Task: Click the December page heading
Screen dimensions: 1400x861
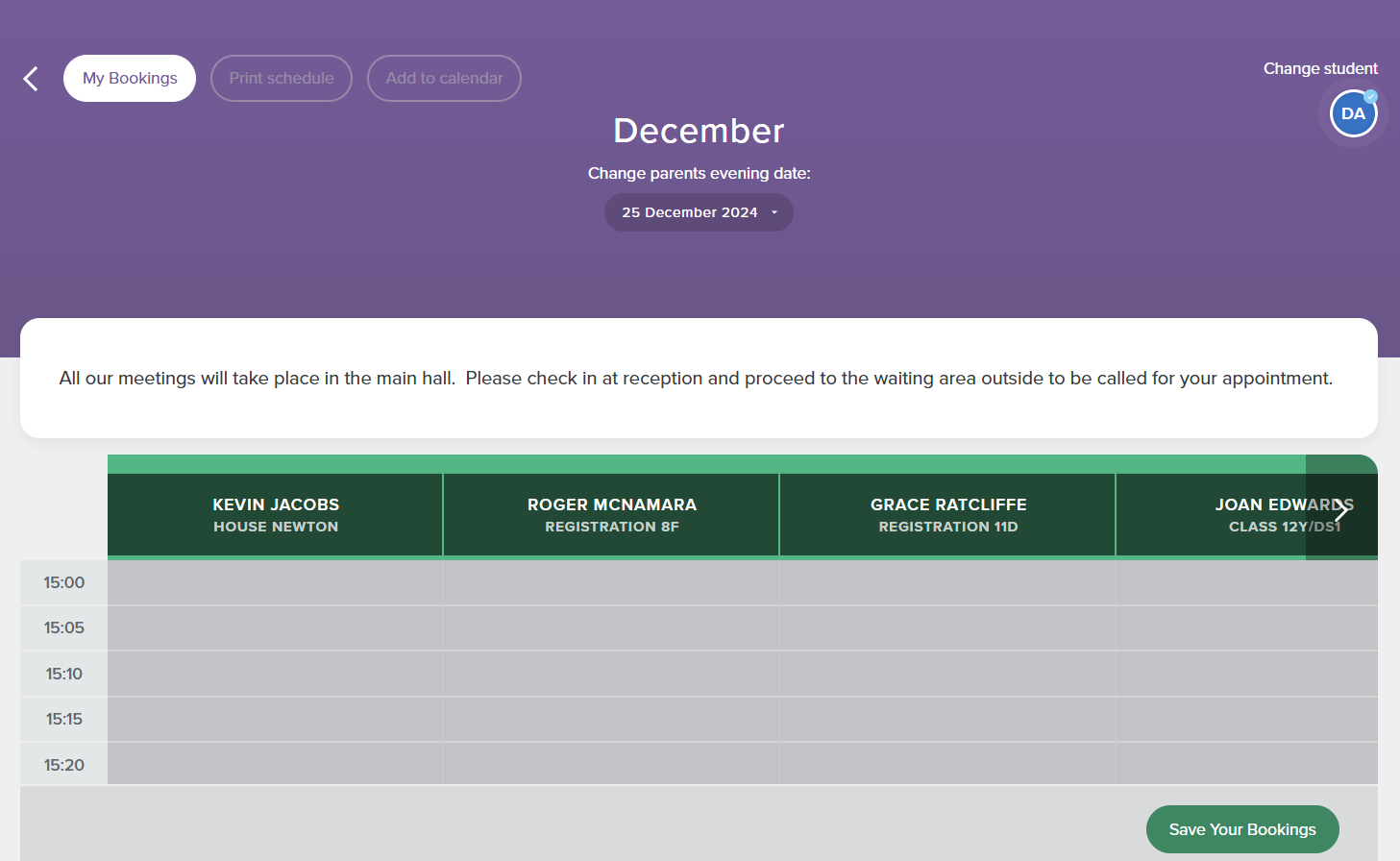Action: (x=699, y=131)
